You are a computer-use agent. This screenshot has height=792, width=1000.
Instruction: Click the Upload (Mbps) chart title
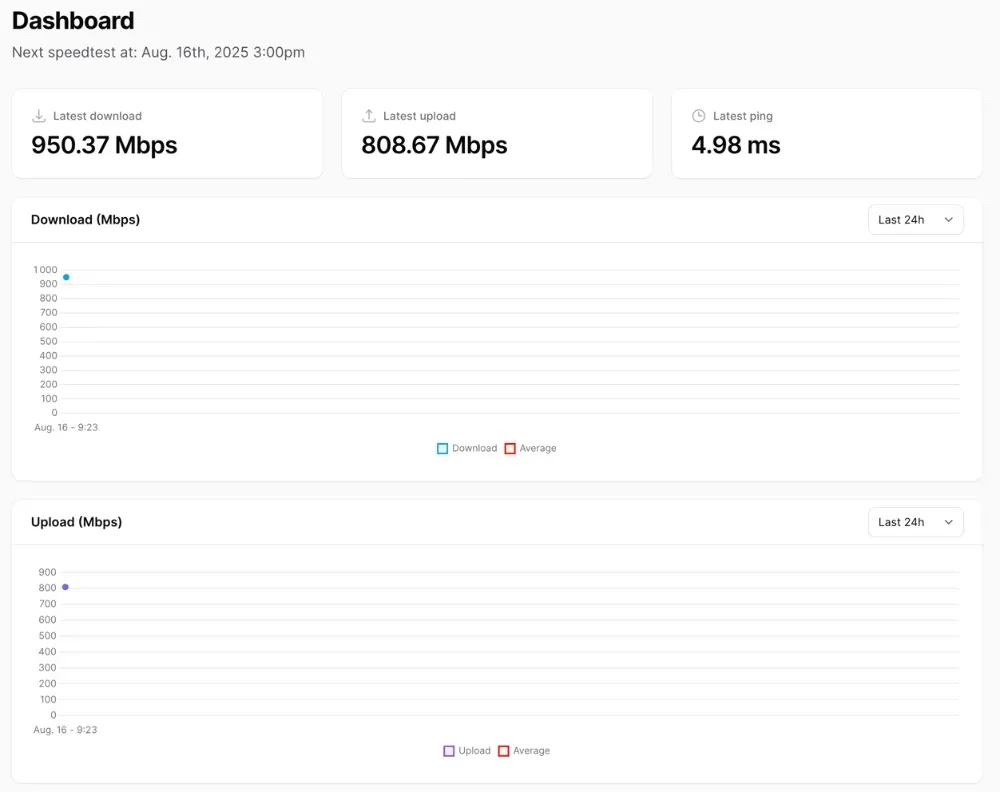tap(76, 522)
